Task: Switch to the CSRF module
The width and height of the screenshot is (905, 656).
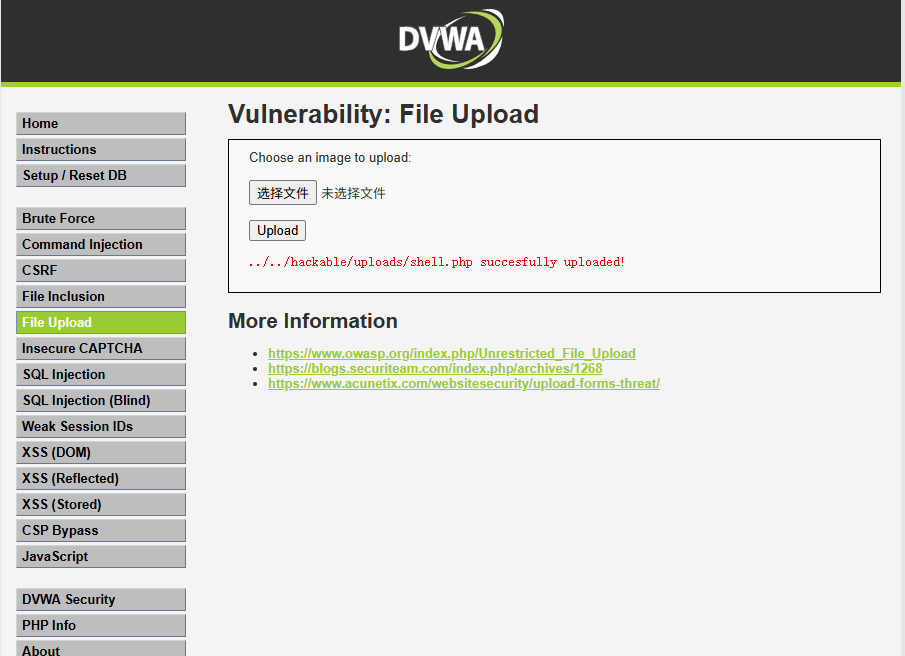Action: pyautogui.click(x=100, y=270)
